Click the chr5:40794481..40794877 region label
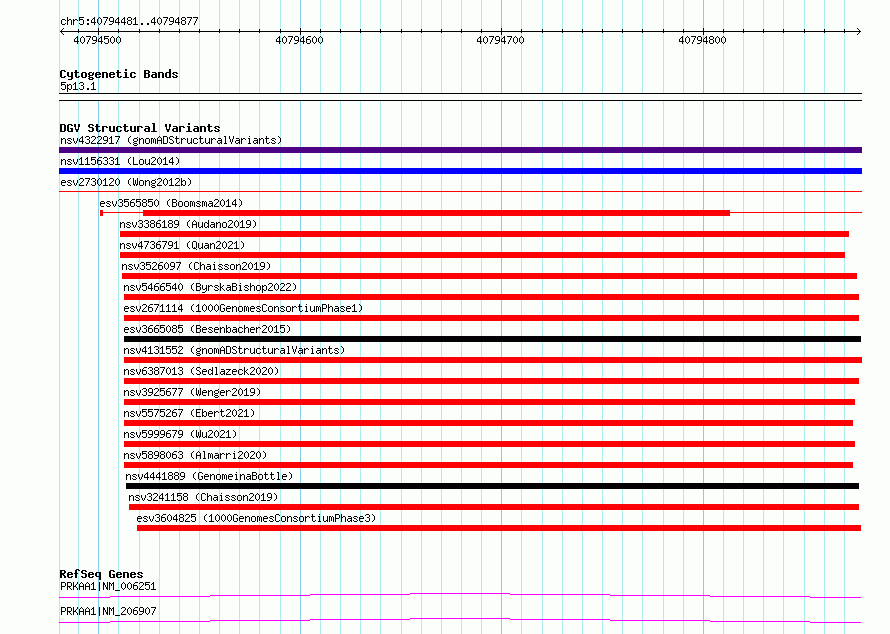890x634 pixels. tap(129, 21)
